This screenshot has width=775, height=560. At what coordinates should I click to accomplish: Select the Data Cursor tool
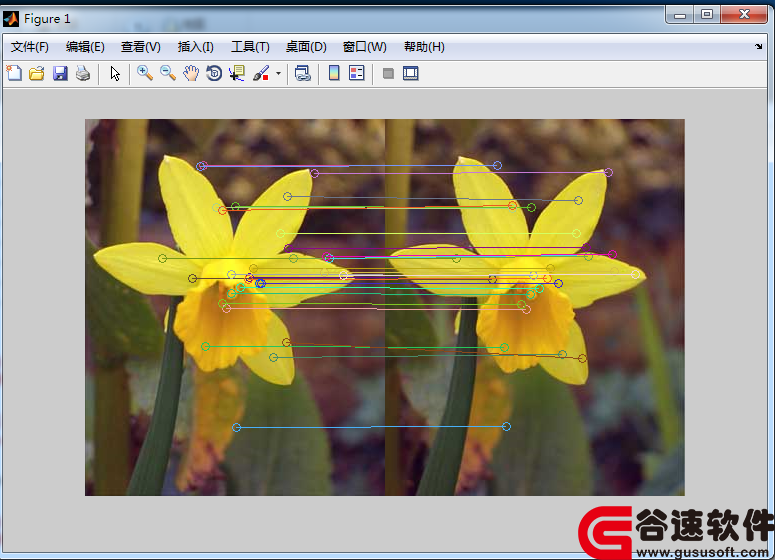[x=237, y=73]
